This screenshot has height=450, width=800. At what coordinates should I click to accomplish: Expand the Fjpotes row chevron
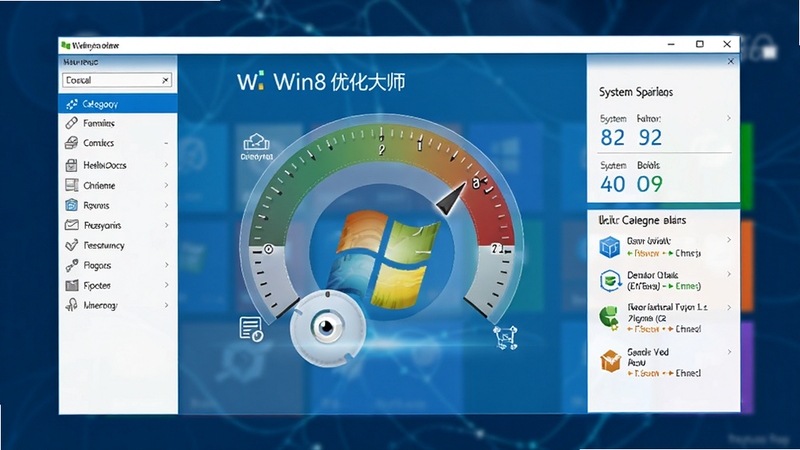(166, 285)
